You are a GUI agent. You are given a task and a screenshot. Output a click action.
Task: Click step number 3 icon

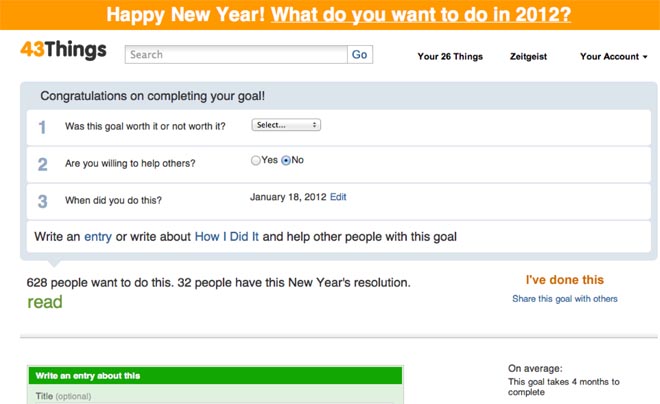pyautogui.click(x=42, y=201)
